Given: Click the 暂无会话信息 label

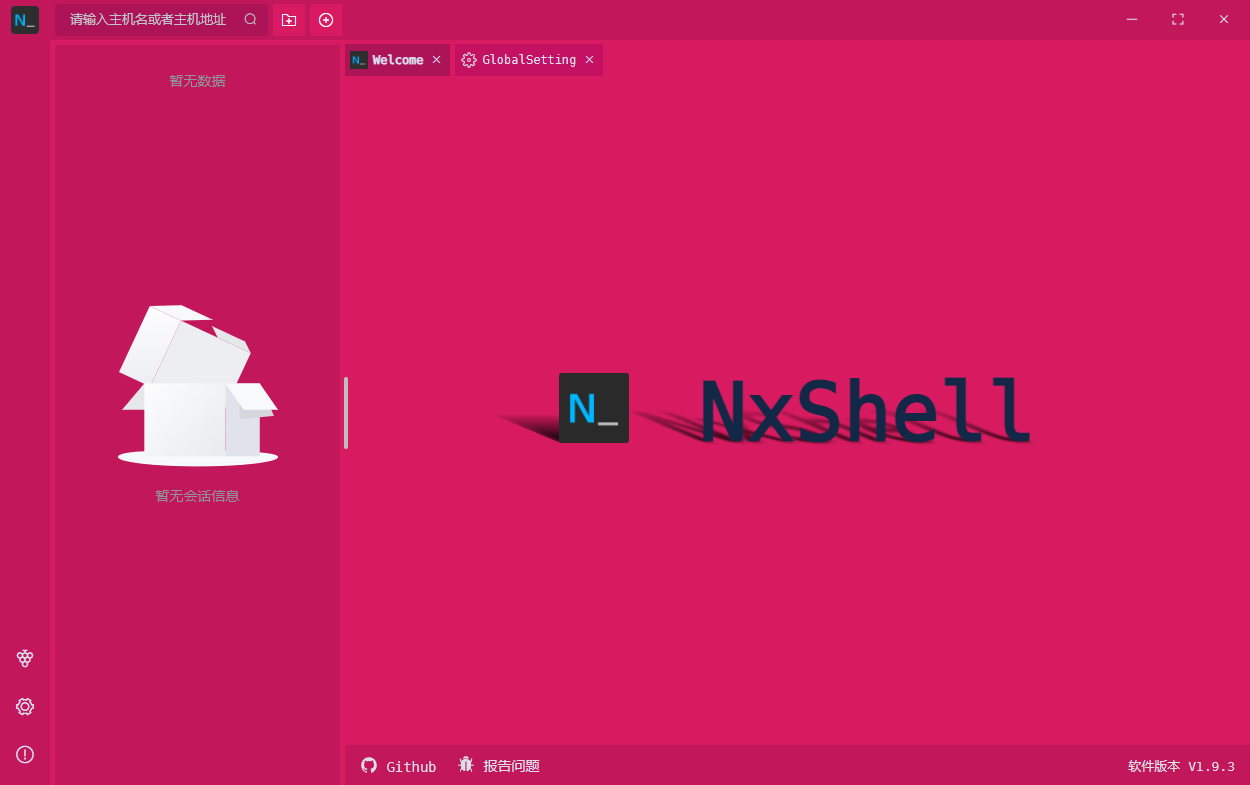Looking at the screenshot, I should [197, 496].
